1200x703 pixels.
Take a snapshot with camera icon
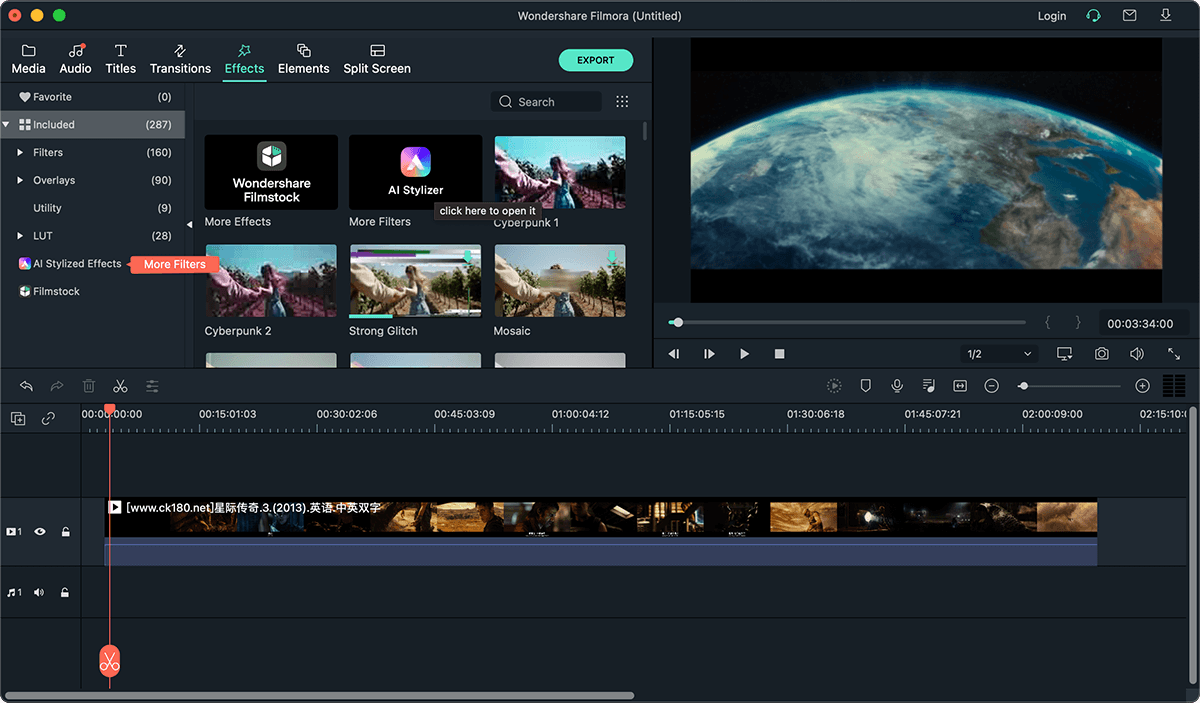click(x=1101, y=354)
